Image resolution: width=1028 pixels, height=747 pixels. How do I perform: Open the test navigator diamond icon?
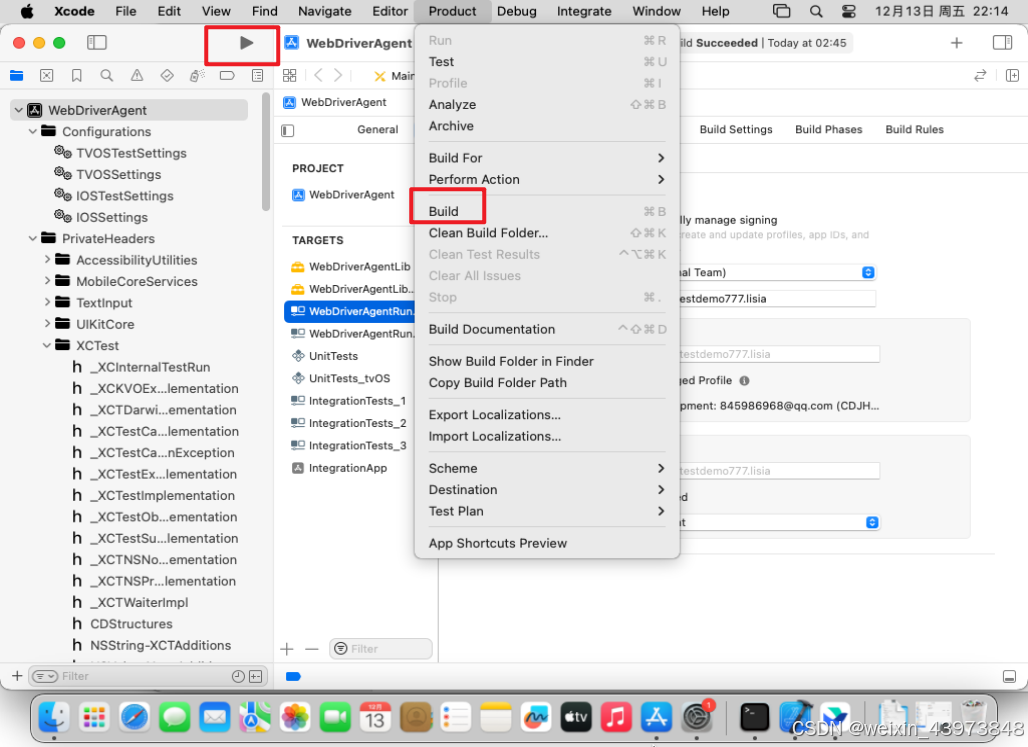point(167,75)
